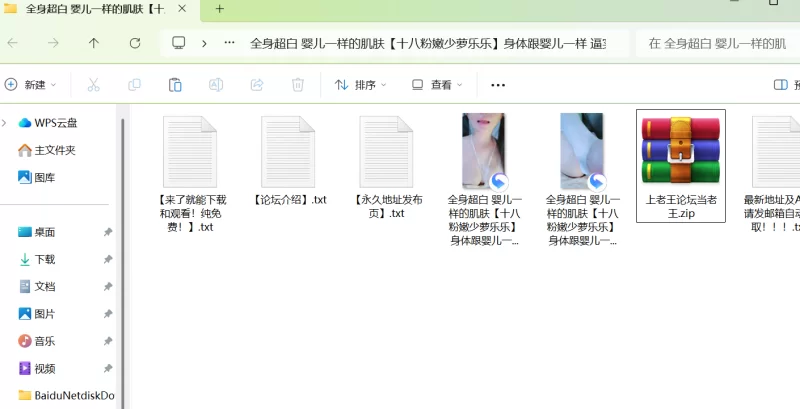The image size is (800, 409).
Task: Click the file name text 上老王论坛当老王.zip
Action: [681, 207]
